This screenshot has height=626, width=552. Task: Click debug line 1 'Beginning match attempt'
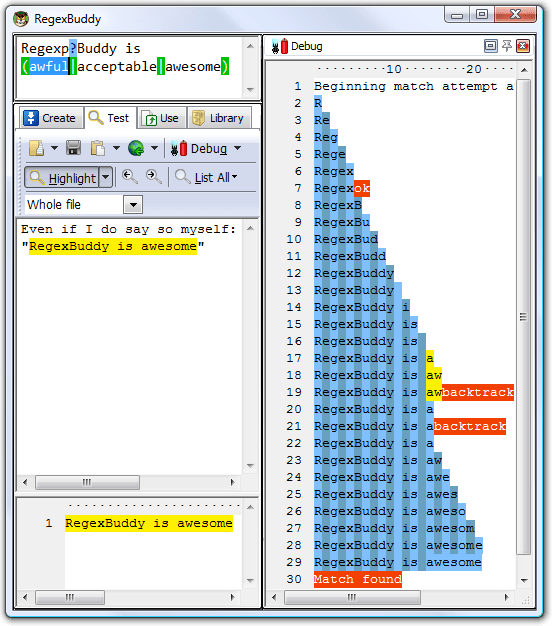click(414, 87)
